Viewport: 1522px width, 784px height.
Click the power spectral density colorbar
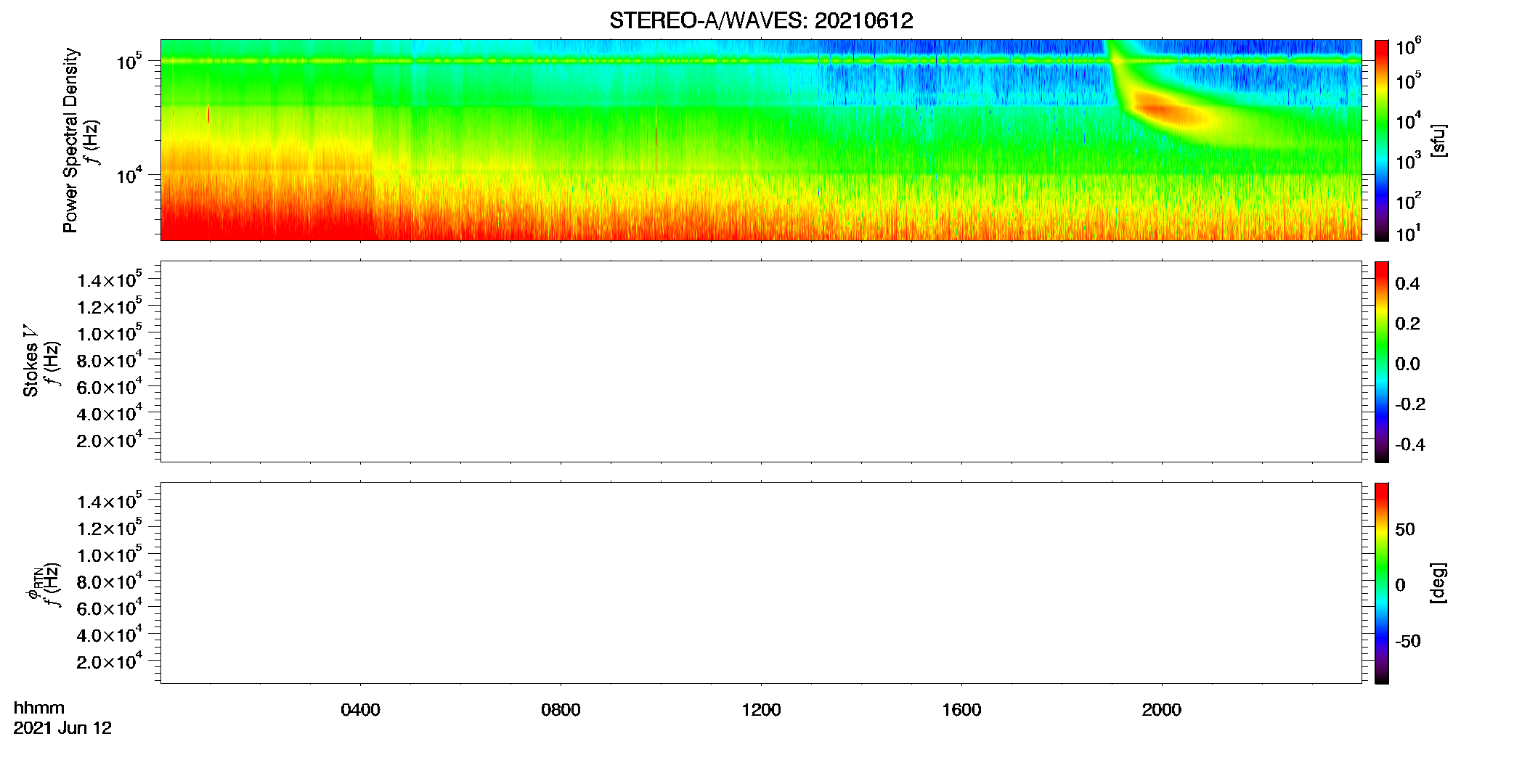(x=1382, y=140)
